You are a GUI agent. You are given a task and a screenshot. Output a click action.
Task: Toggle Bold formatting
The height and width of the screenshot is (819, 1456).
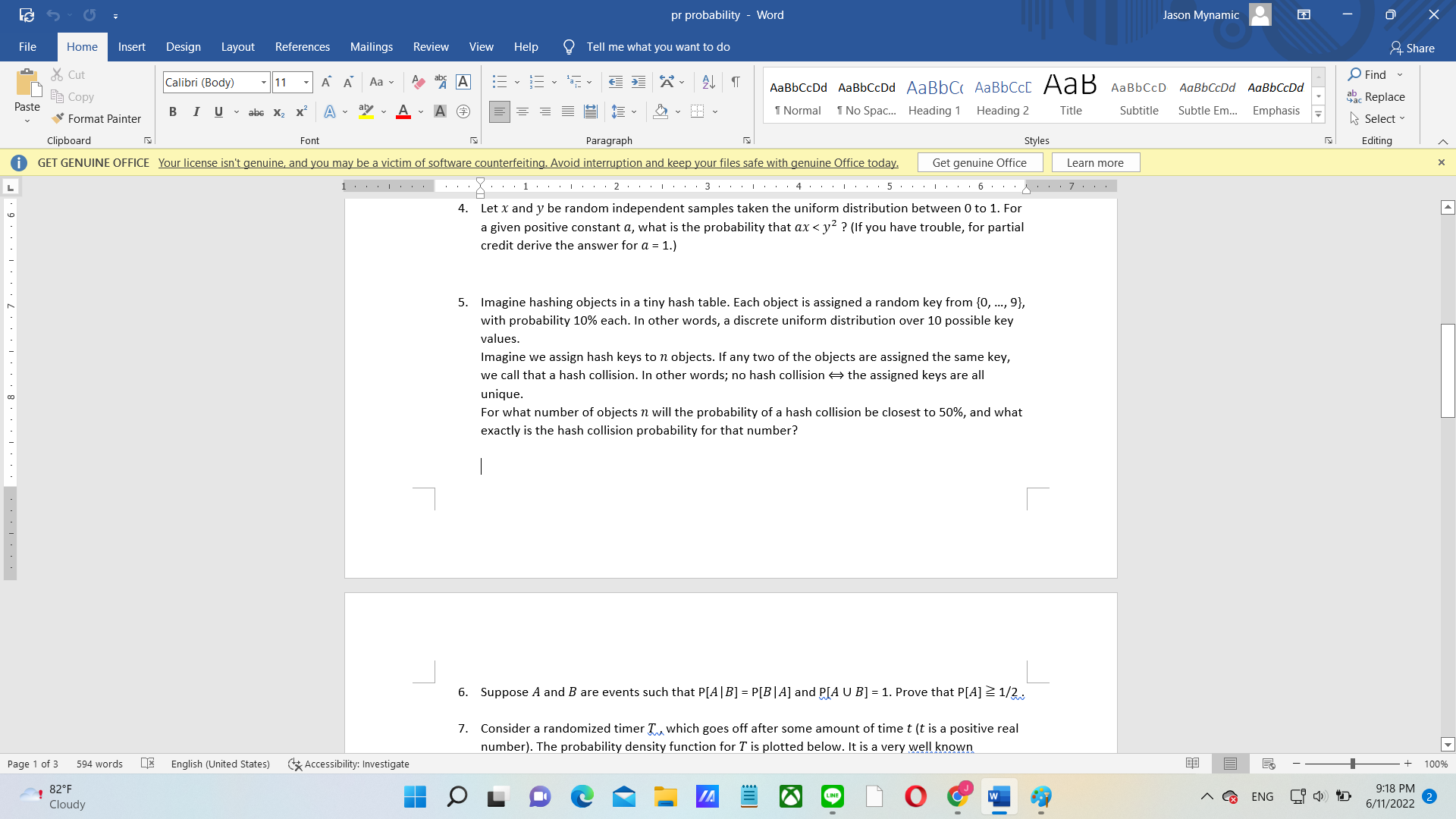click(173, 111)
